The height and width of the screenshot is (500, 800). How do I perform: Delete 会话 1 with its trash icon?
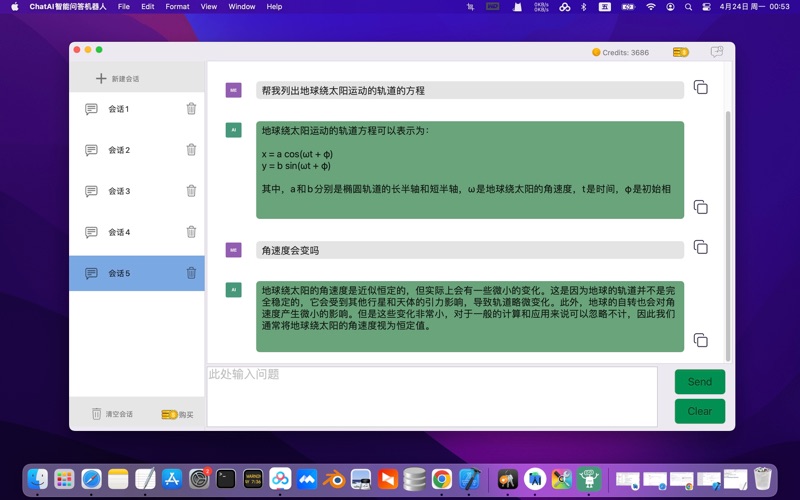point(191,109)
